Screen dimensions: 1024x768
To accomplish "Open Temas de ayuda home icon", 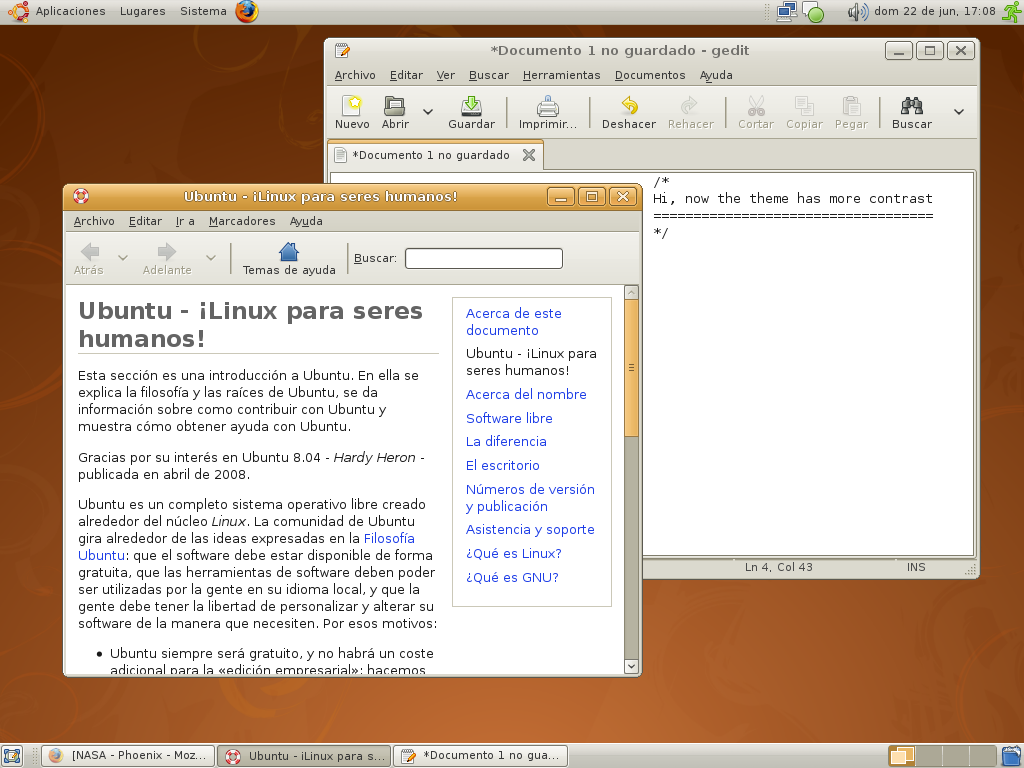I will 289,252.
